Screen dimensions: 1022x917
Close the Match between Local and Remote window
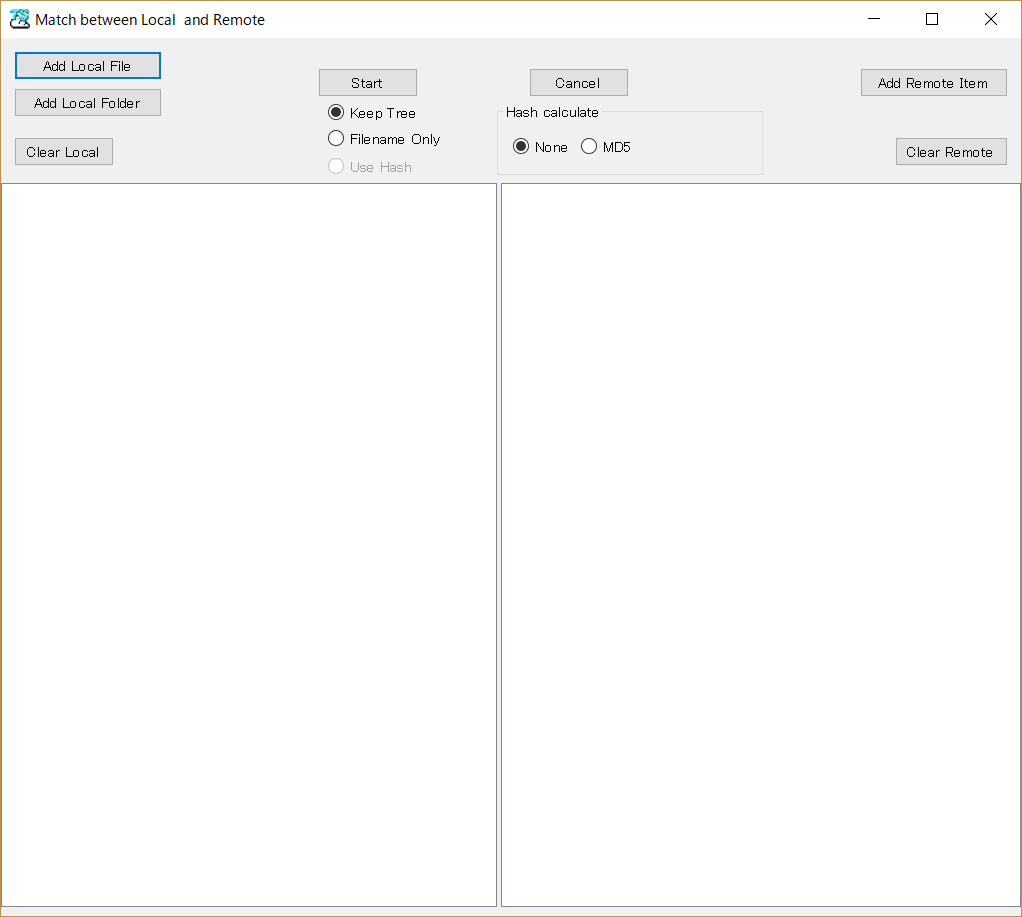[x=990, y=19]
